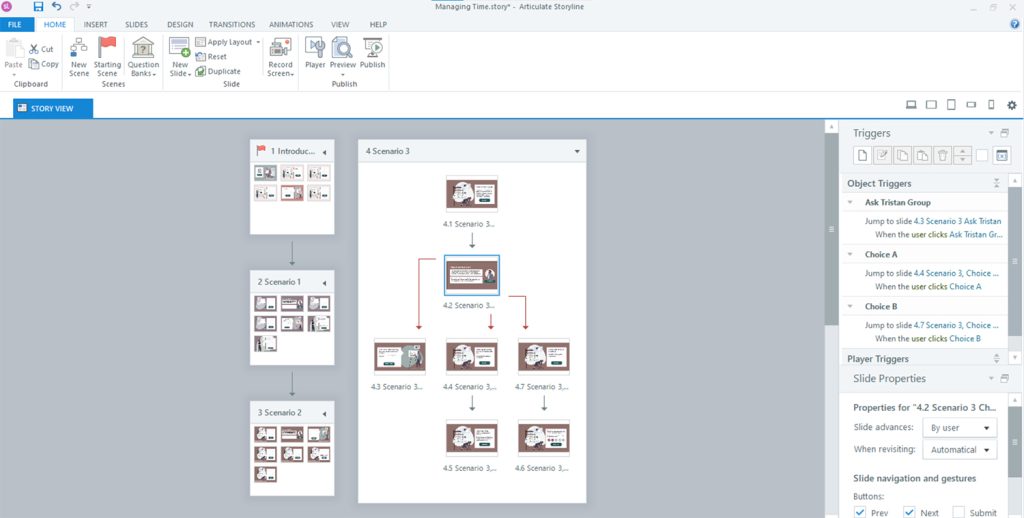Open Question Banks in ribbon
This screenshot has height=518, width=1024.
tap(143, 49)
